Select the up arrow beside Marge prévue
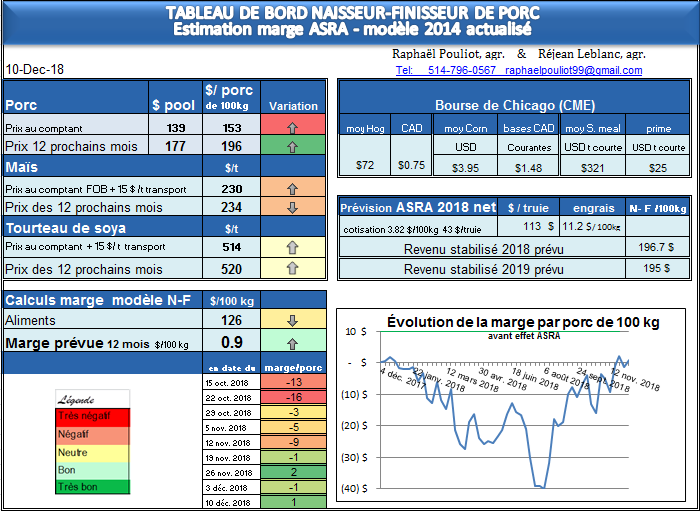Viewport: 700px width, 511px height. tap(293, 343)
